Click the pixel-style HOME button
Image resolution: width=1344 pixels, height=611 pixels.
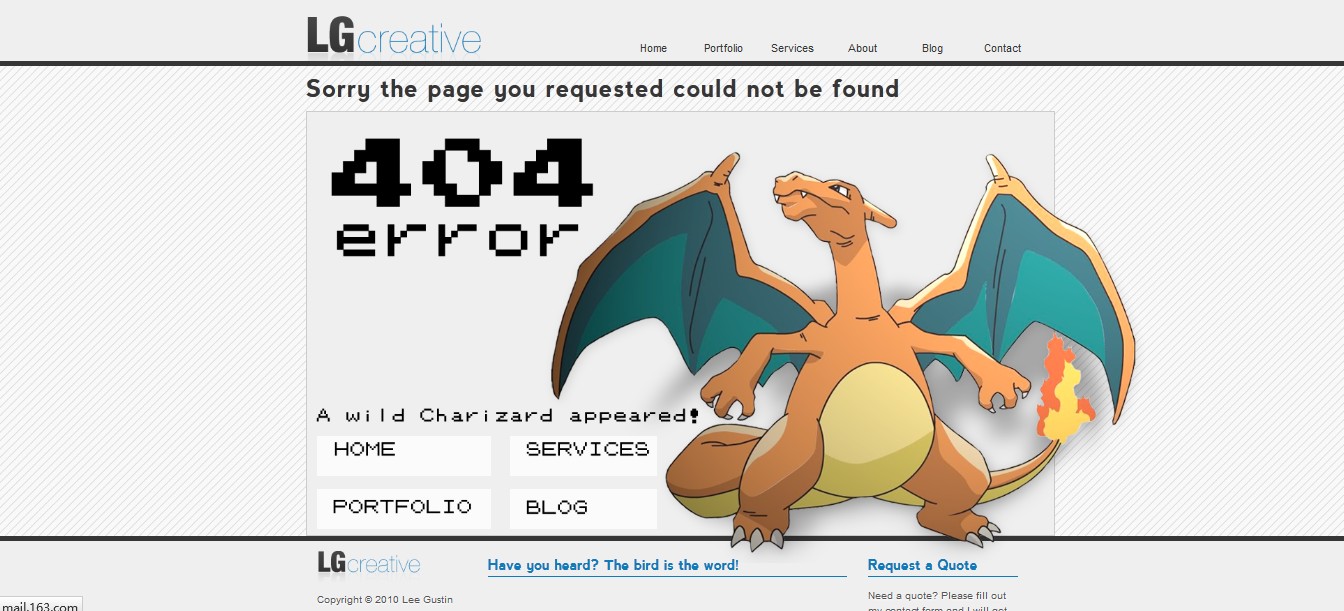(403, 455)
